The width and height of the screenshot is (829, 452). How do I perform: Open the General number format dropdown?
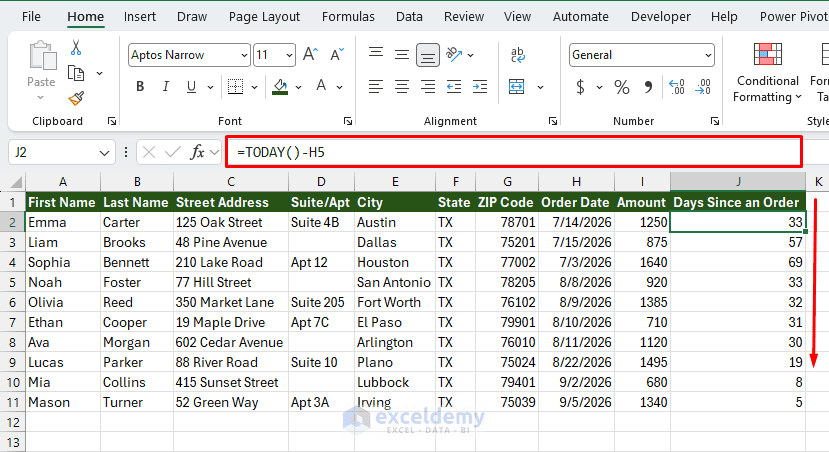(708, 55)
